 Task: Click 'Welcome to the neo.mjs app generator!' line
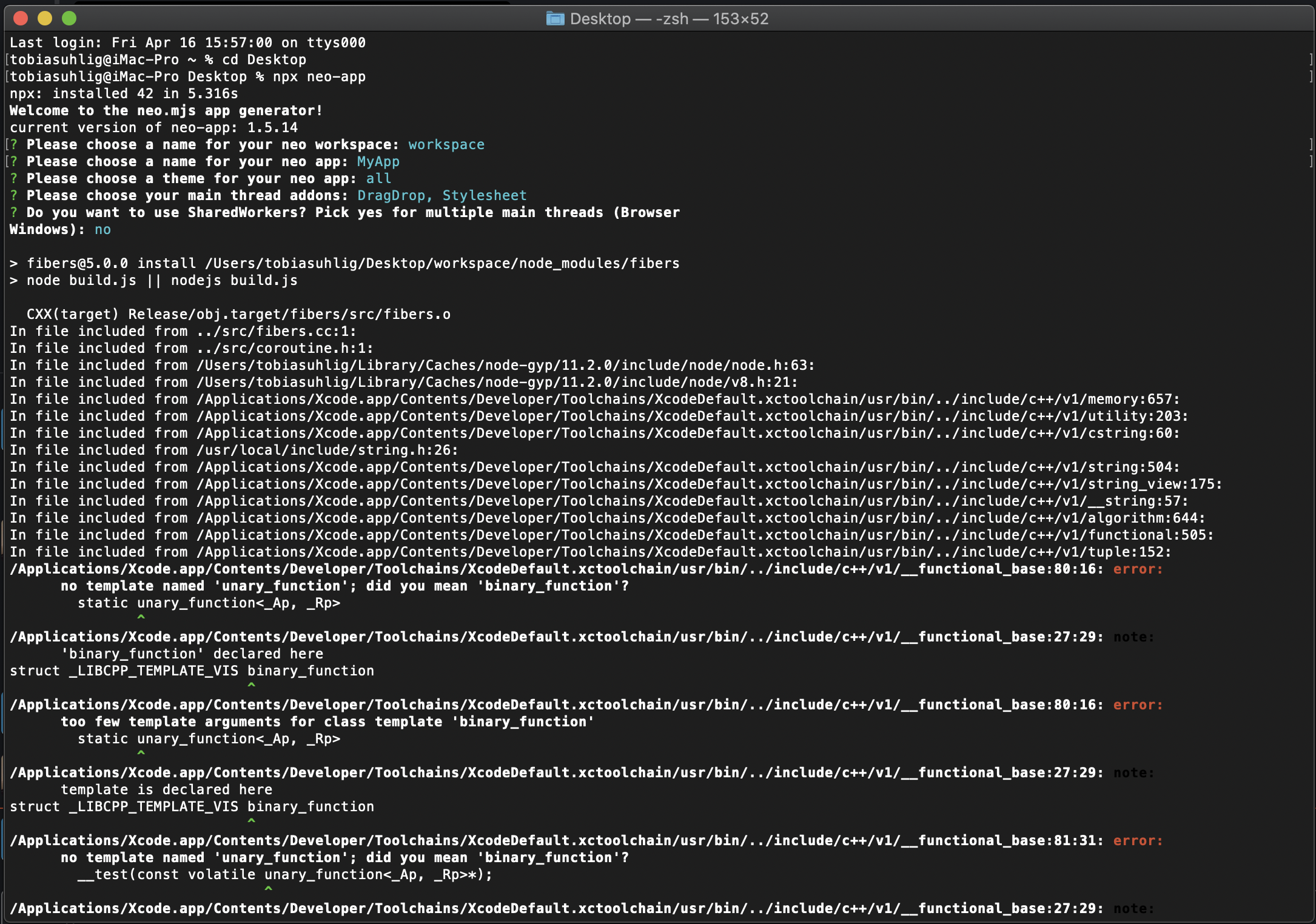coord(166,110)
